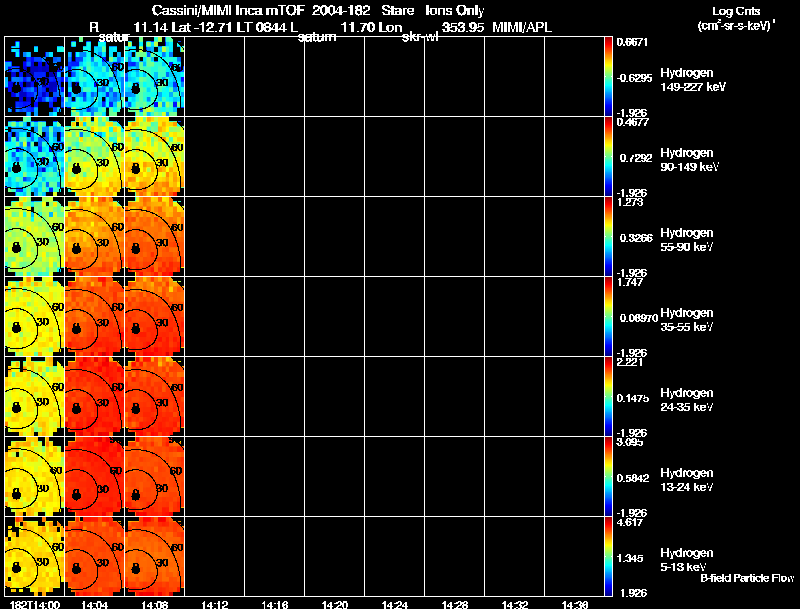The height and width of the screenshot is (609, 800).
Task: Click the color bar for Hydrogen 55-90 keV
Action: 608,237
